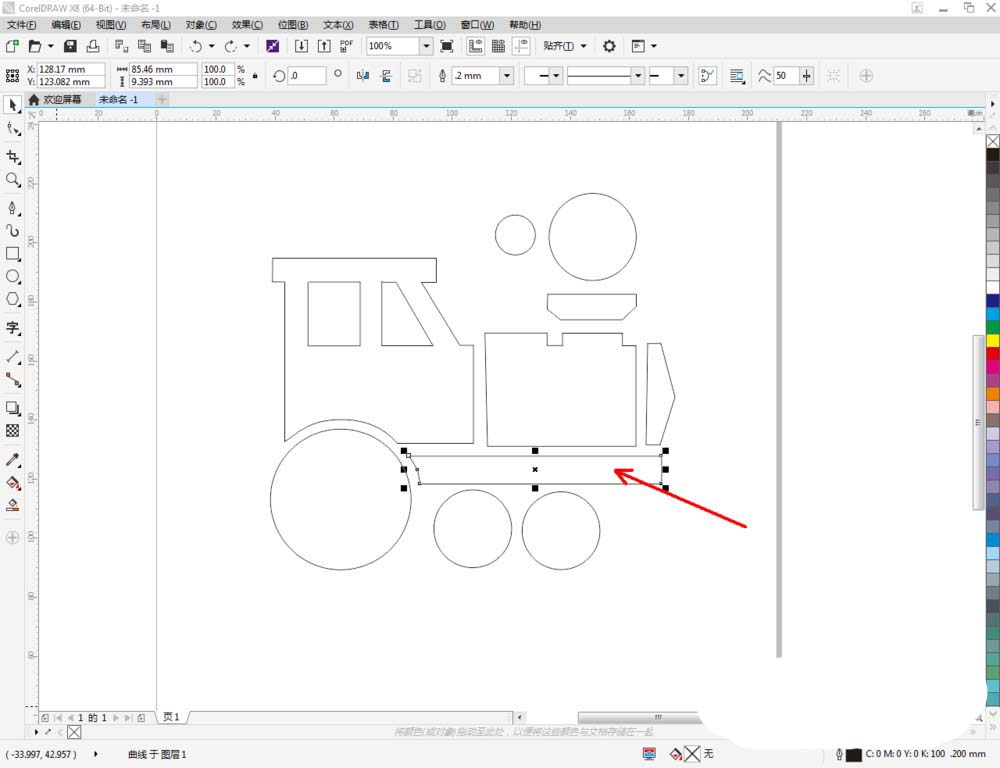Viewport: 1000px width, 768px height.
Task: Open the 位图(B) menu
Action: tap(293, 25)
